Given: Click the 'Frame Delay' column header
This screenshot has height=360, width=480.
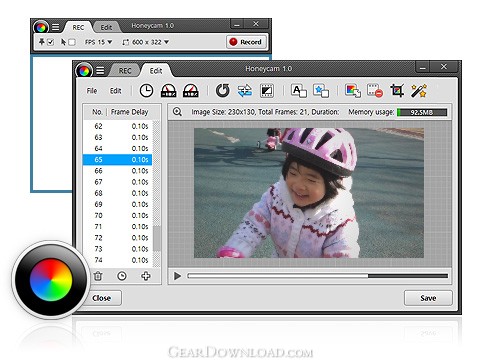Looking at the screenshot, I should tap(129, 112).
